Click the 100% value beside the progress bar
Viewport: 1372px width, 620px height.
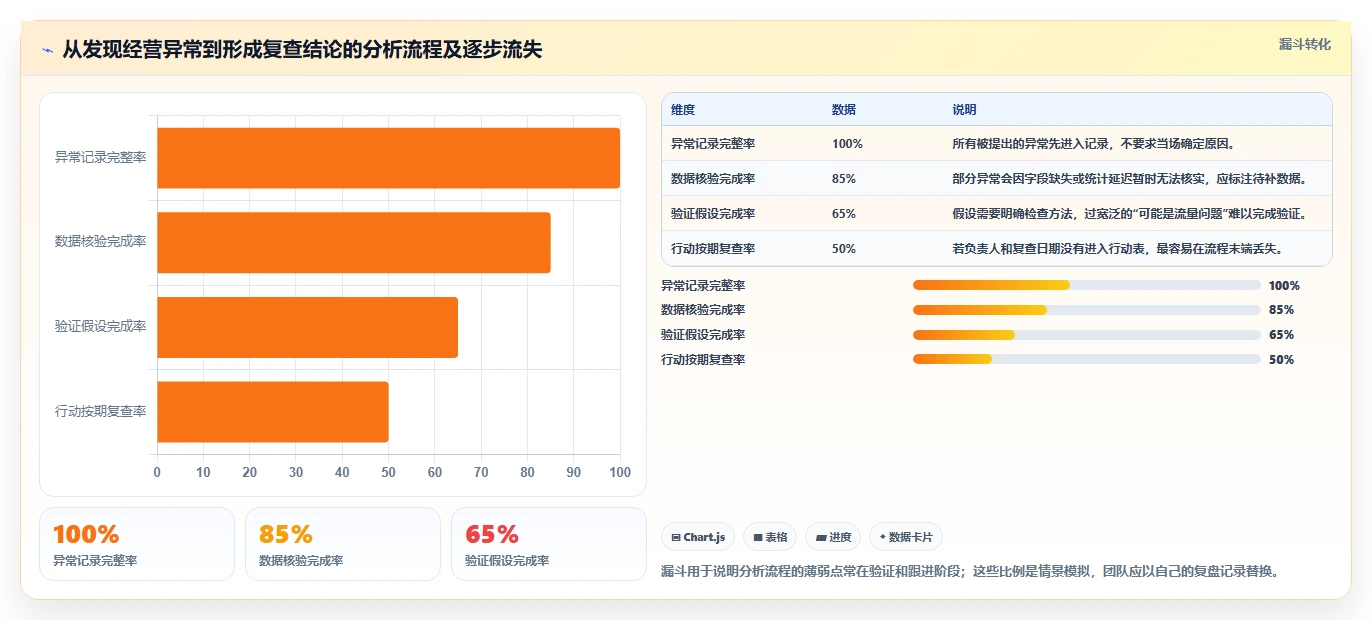1284,286
